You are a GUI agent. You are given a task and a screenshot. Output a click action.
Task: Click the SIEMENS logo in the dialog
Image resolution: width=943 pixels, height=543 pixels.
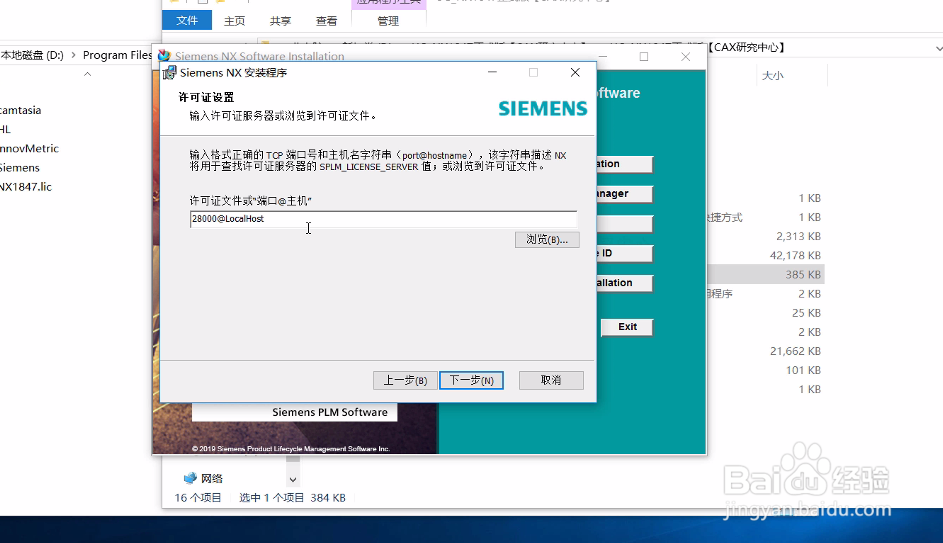542,109
